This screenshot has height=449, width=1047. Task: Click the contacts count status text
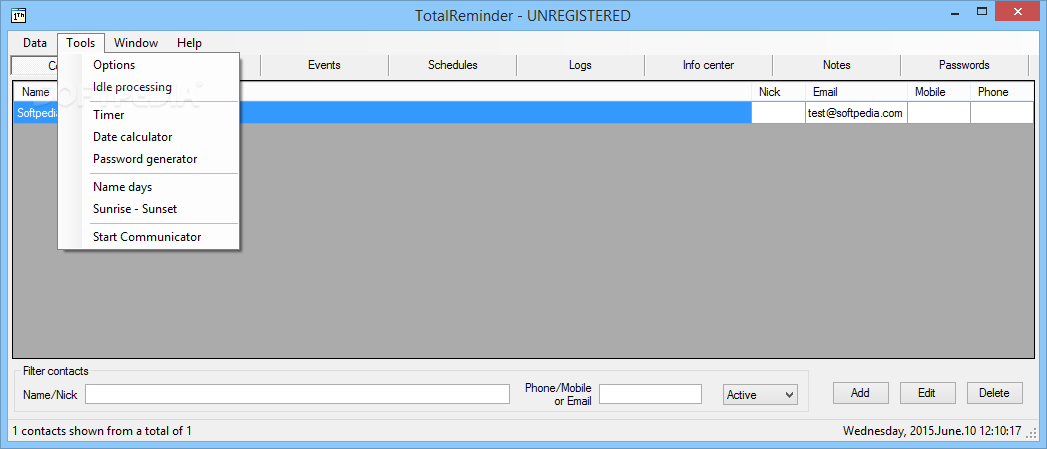point(102,431)
